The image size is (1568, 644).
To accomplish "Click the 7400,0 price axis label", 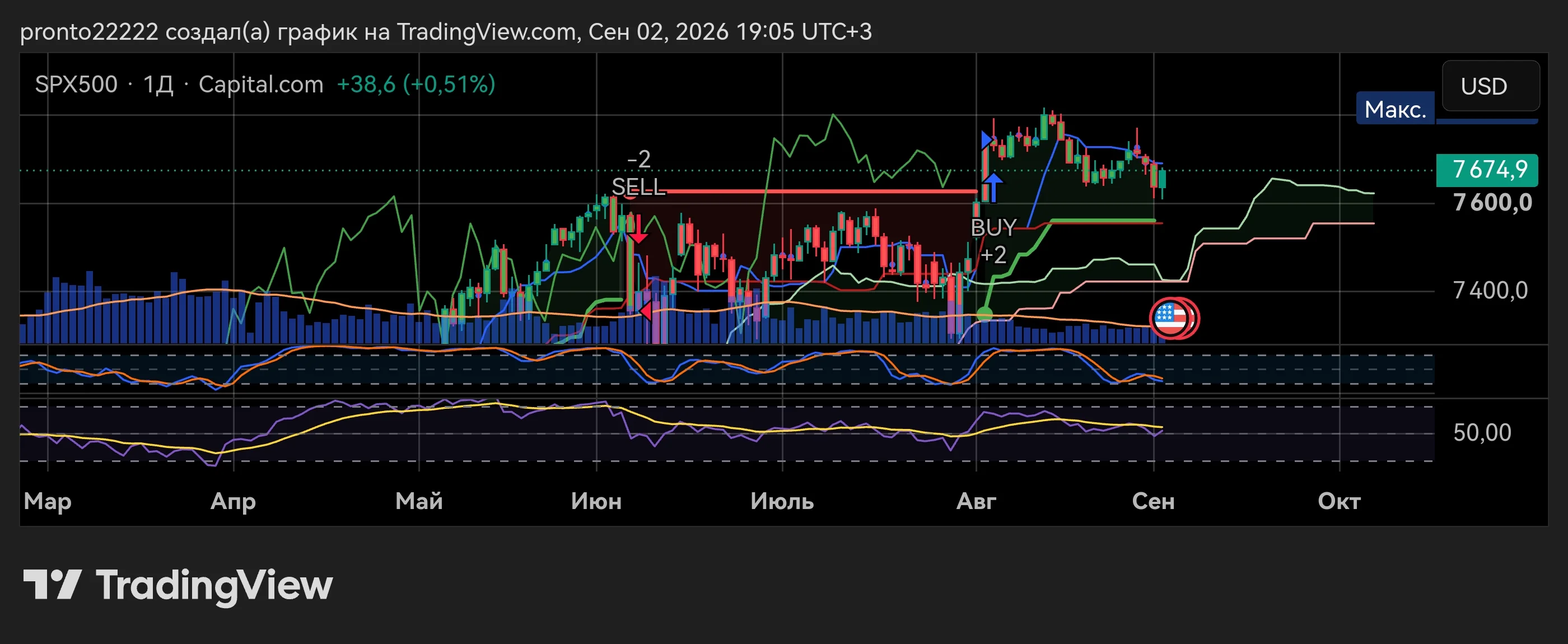I will tap(1490, 290).
